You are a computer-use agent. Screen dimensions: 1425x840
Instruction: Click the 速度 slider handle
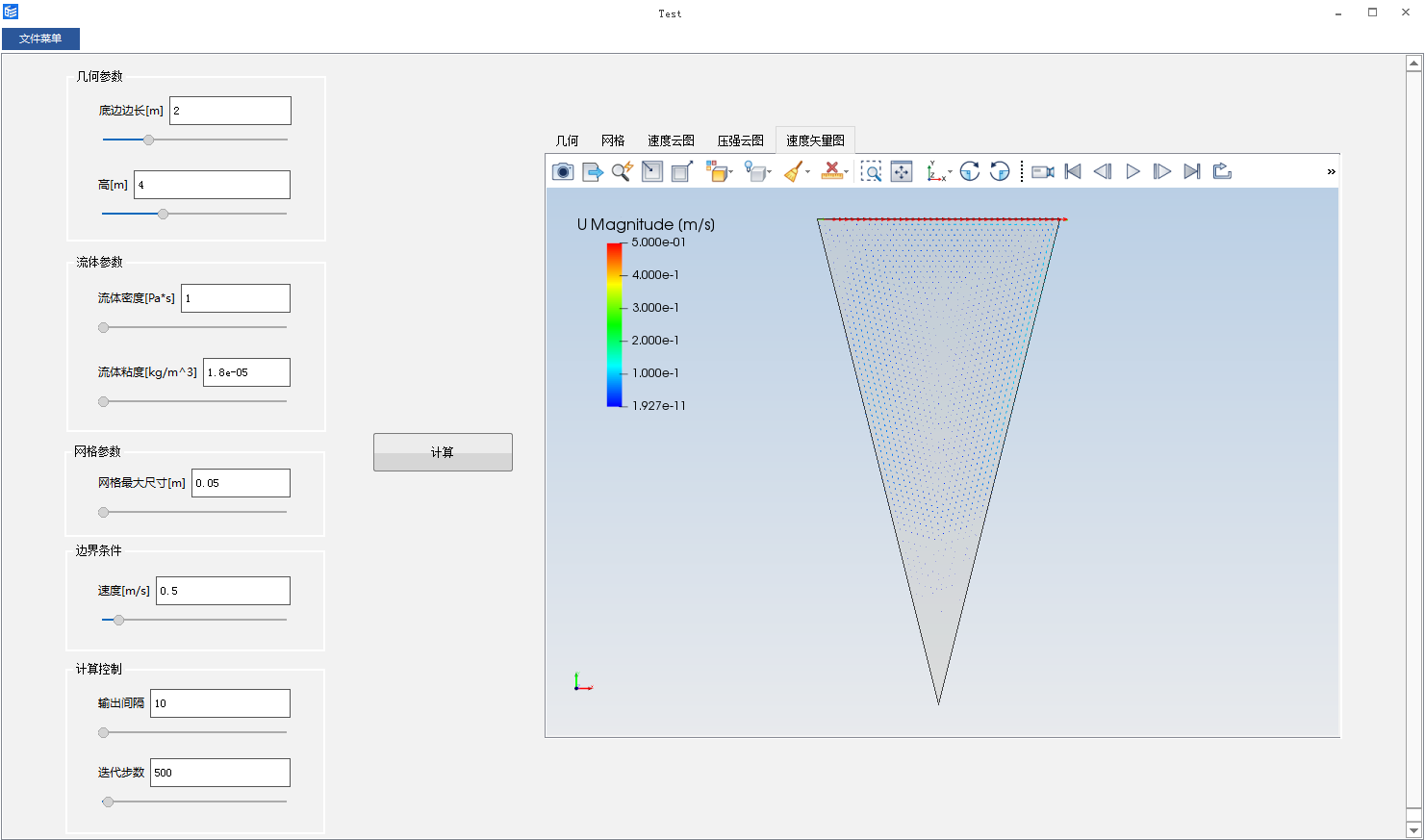click(x=119, y=620)
